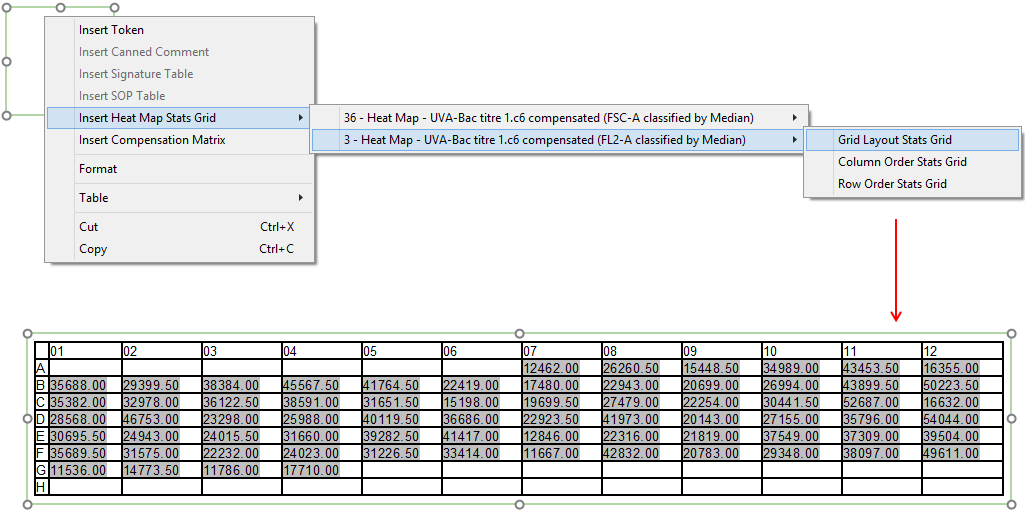Screen dimensions: 1025x517
Task: Click submenu arrow beside FL2-A Heat Map
Action: (795, 140)
